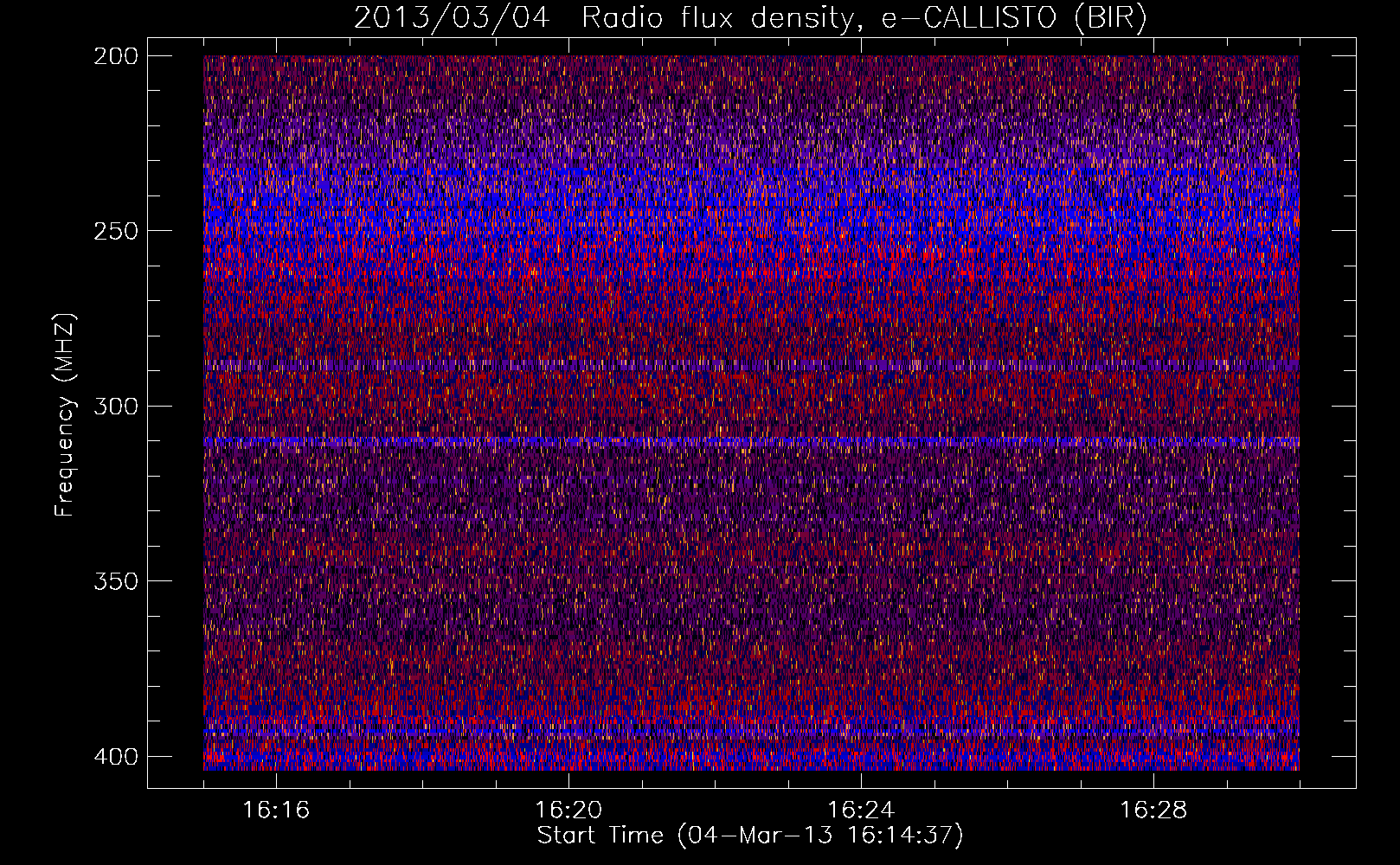1400x865 pixels.
Task: Click the 16:24 time tick label
Action: tap(861, 811)
